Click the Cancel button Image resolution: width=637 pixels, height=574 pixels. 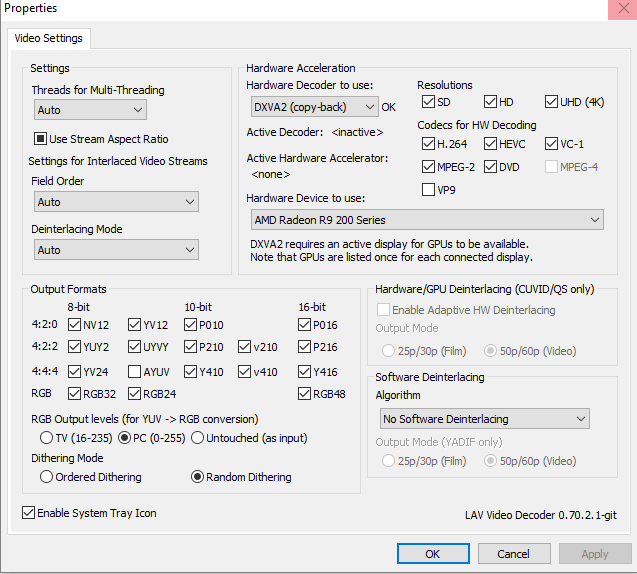pos(514,554)
